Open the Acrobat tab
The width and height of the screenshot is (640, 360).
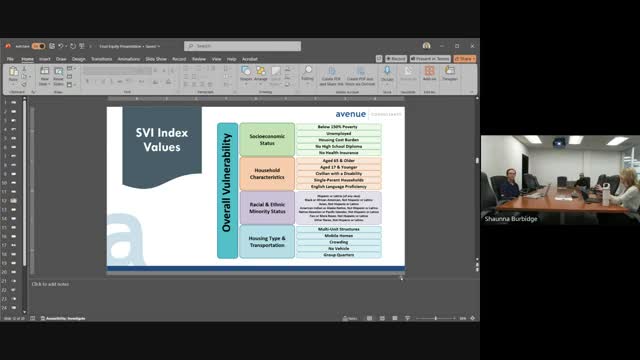point(250,59)
